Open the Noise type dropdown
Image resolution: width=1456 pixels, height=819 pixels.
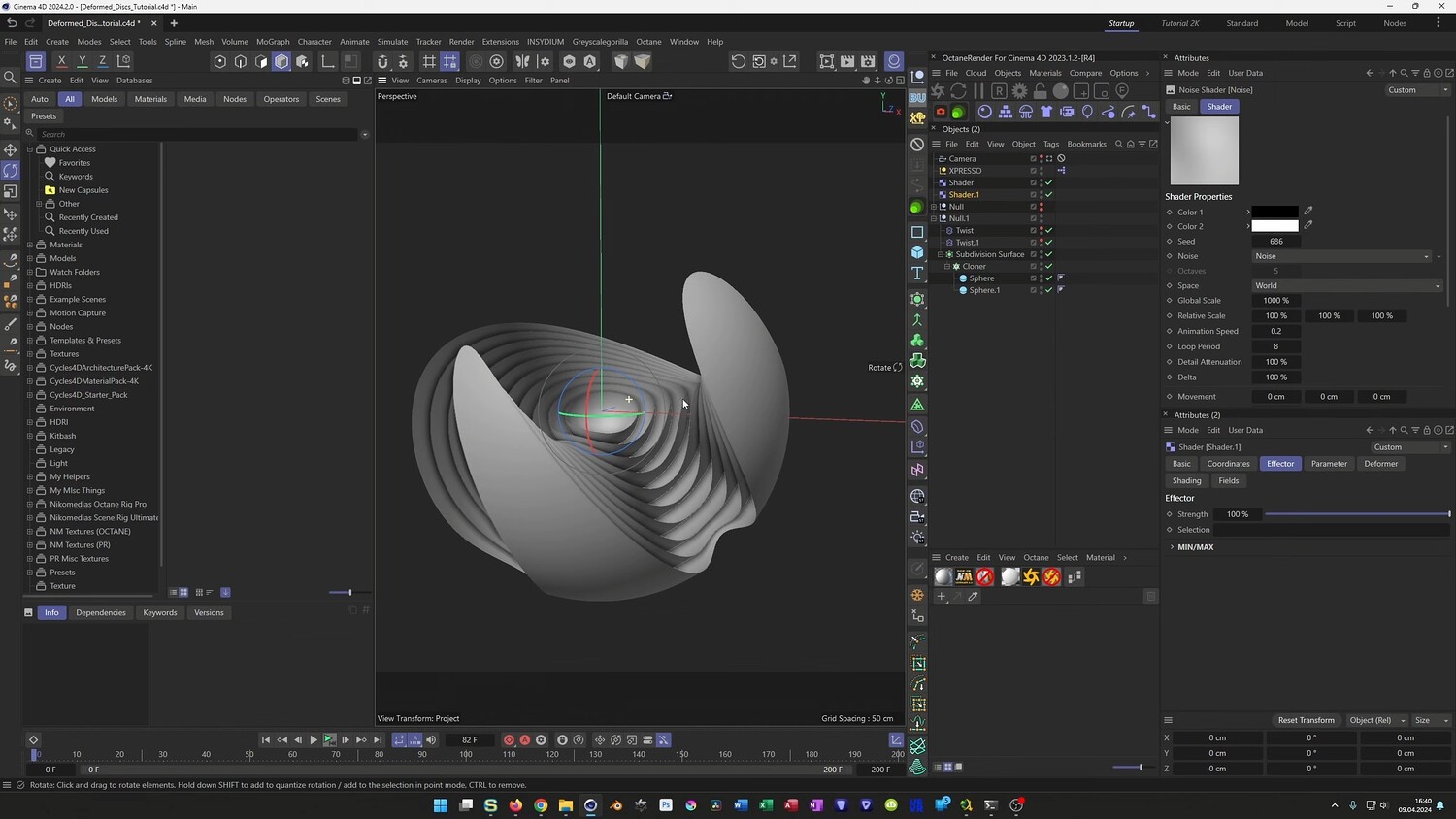1341,256
